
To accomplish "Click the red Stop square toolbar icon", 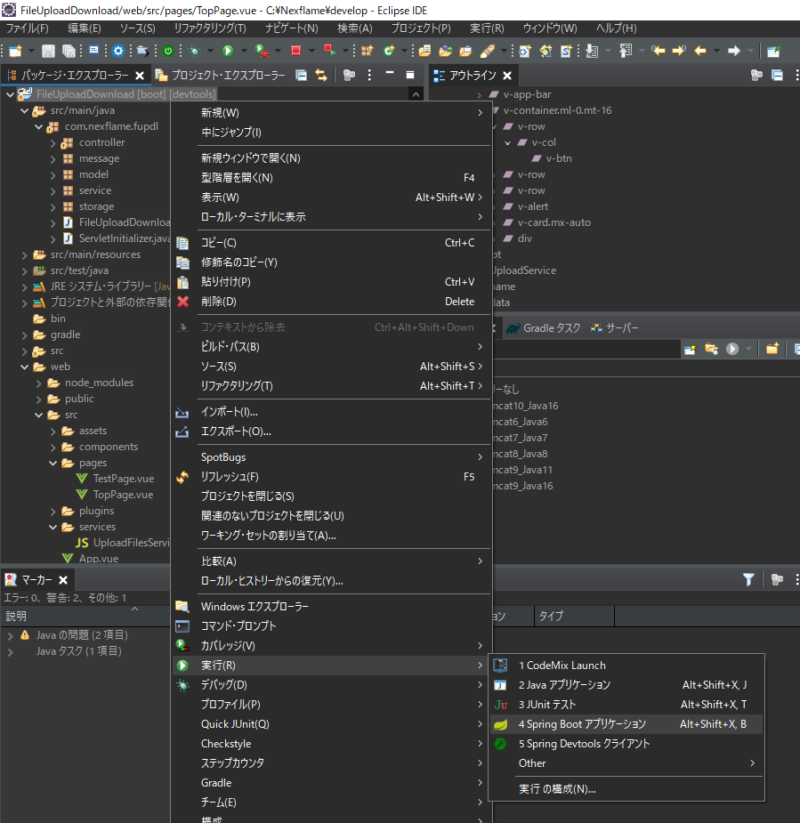I will coord(296,50).
